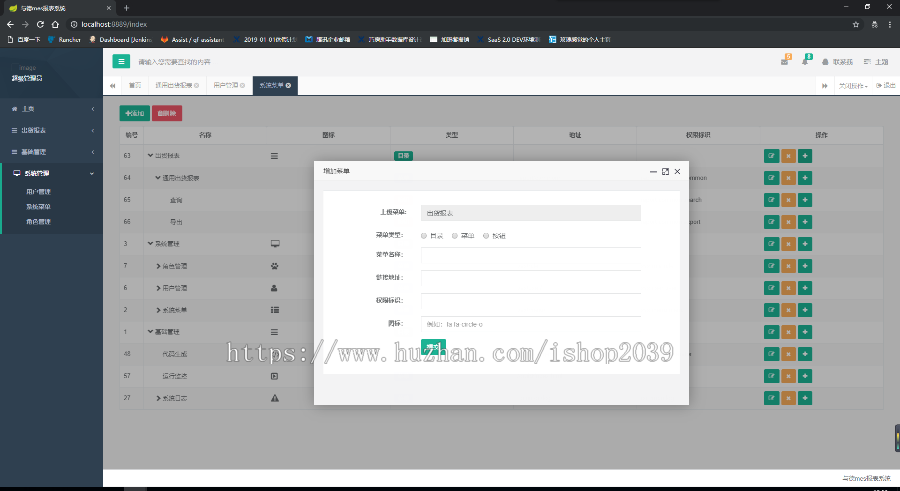The width and height of the screenshot is (900, 491).
Task: Click the 退出 logout link
Action: coord(886,86)
